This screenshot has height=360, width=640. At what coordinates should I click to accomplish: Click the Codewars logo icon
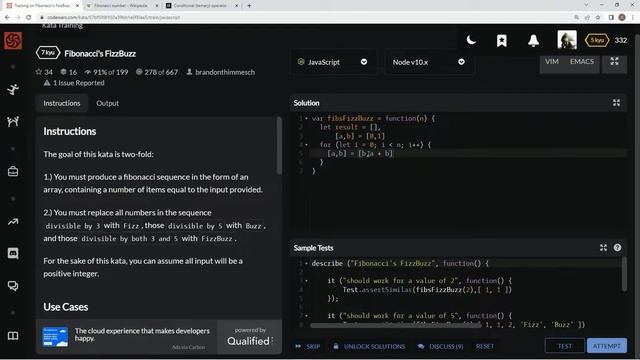point(13,40)
